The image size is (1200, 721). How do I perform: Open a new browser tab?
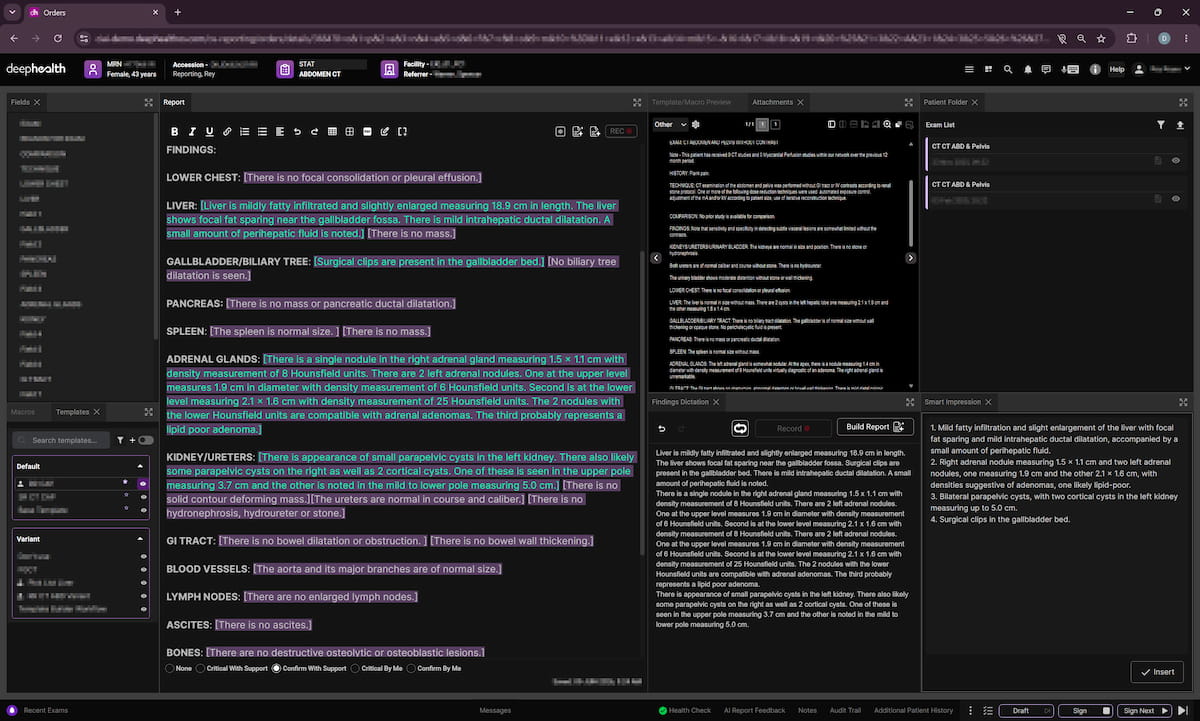[x=178, y=12]
